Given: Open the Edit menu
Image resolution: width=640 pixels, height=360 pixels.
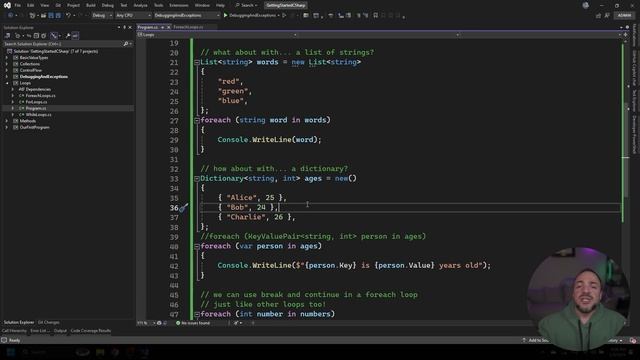Looking at the screenshot, I should (x=31, y=5).
